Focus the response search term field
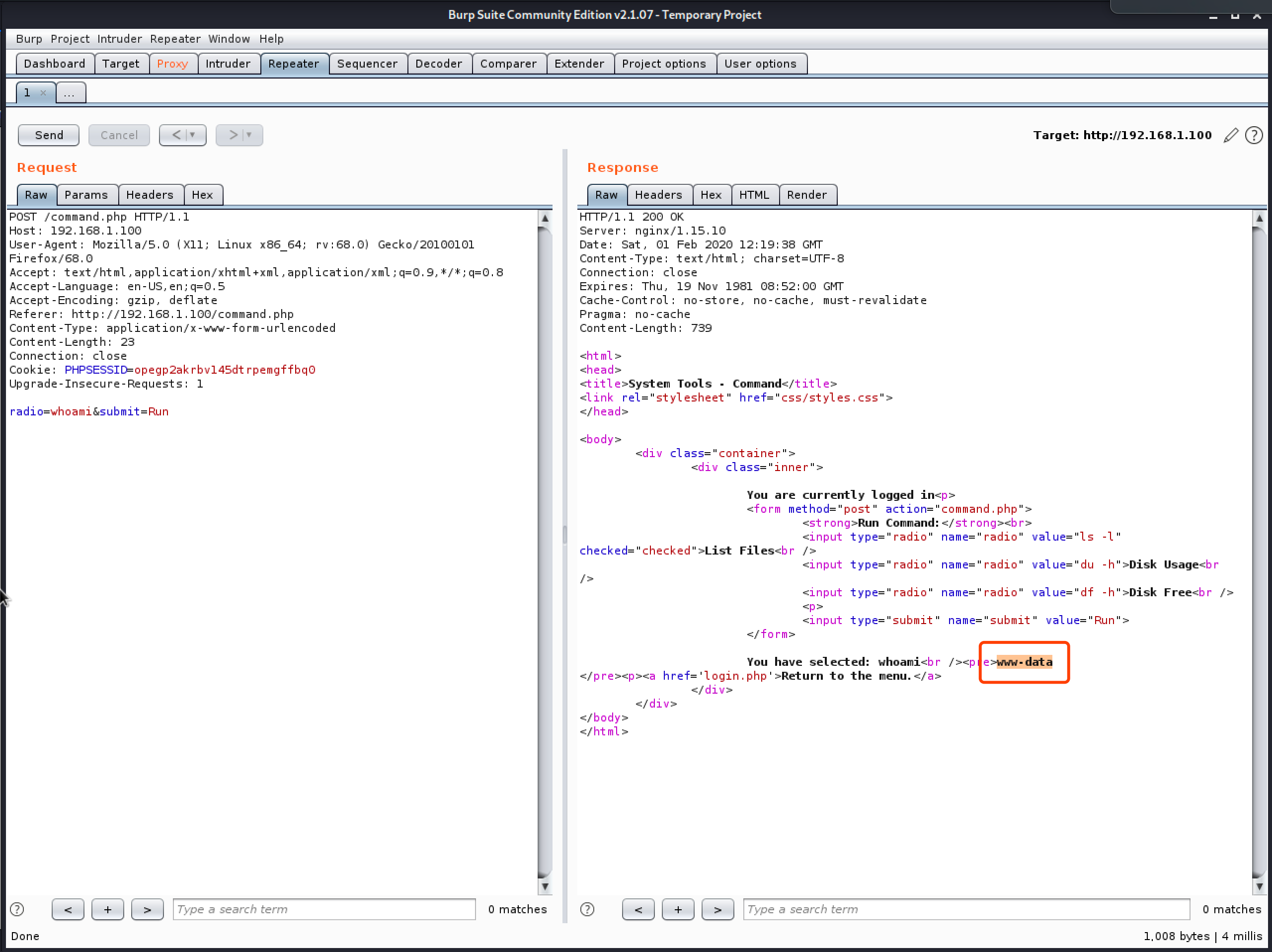Screen dimensions: 1272x952 [965, 909]
